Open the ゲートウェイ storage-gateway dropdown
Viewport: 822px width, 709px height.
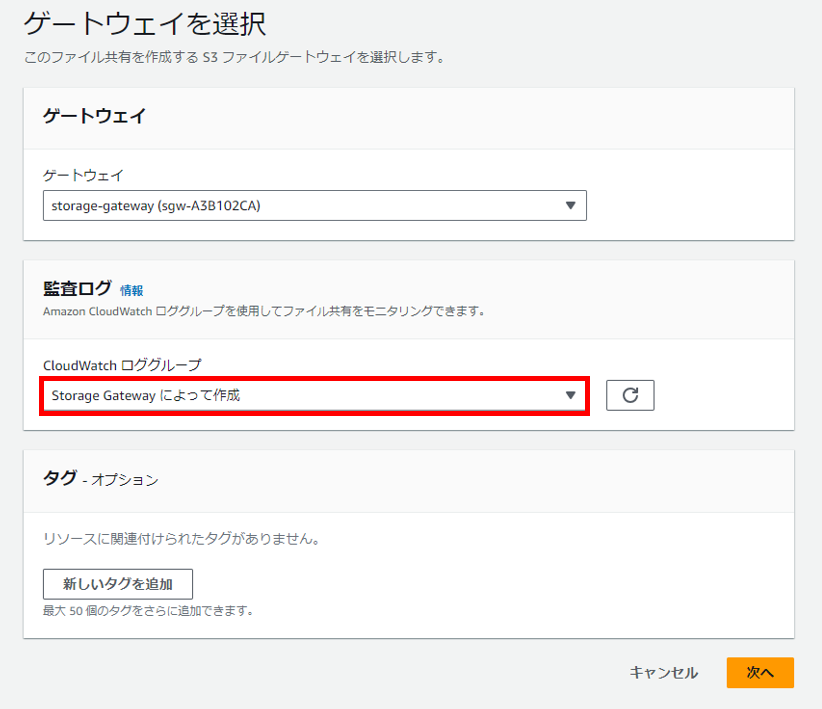[315, 206]
